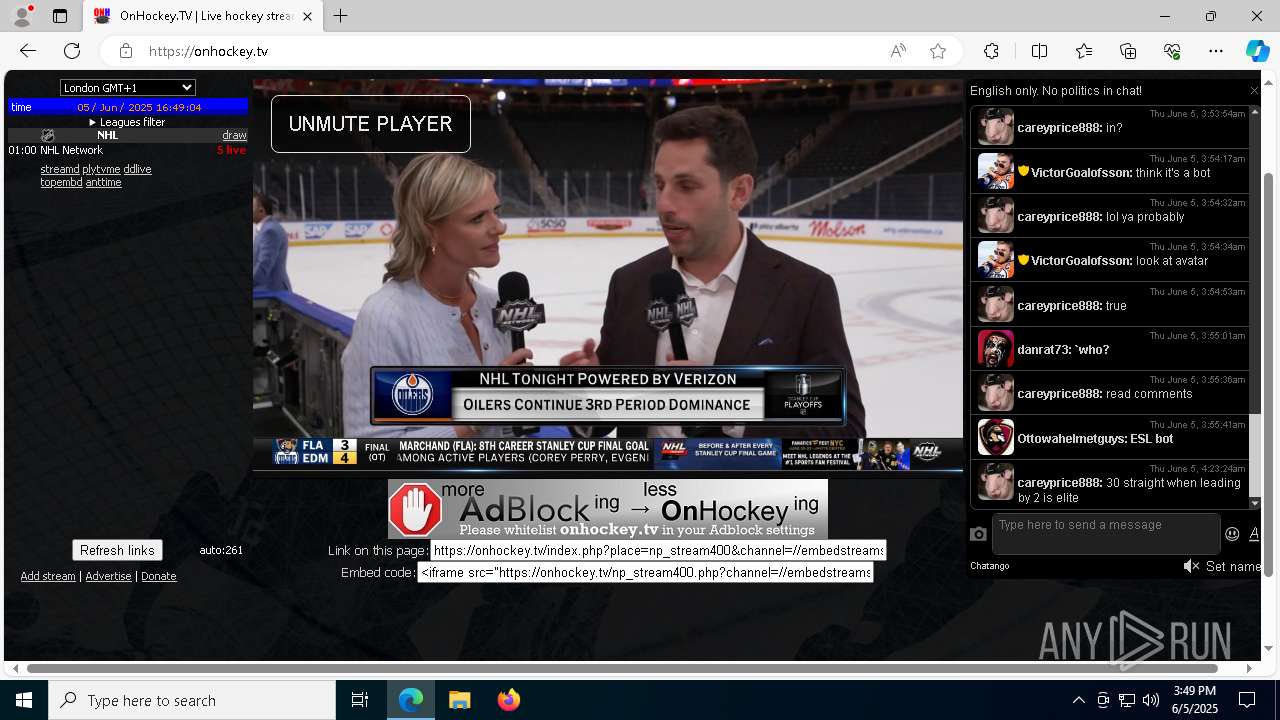Click the Refresh links button

[x=117, y=550]
